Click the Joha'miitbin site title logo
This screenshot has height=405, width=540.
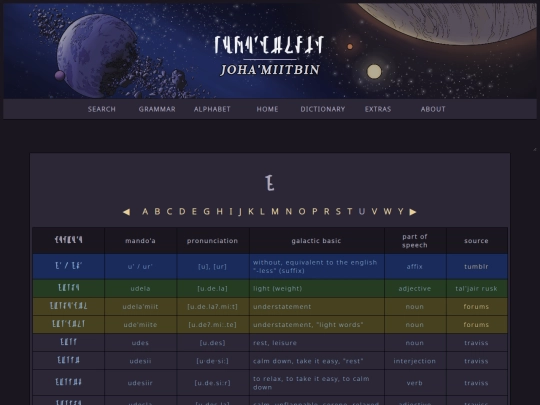pos(270,55)
